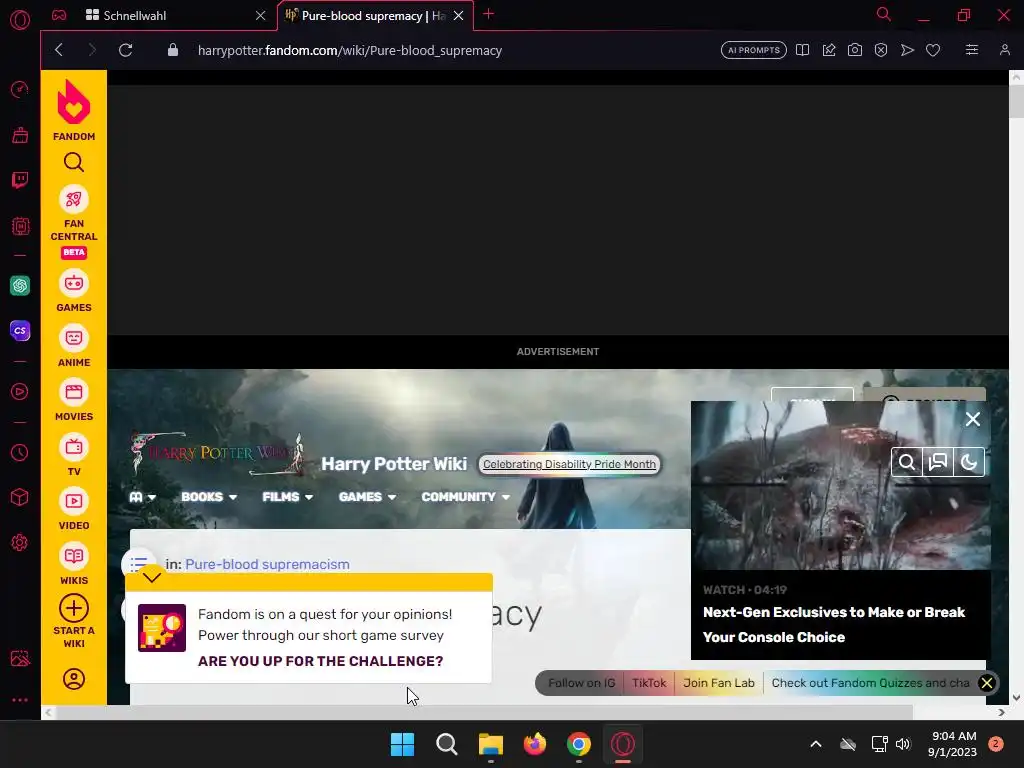Open volume control in system tray
The height and width of the screenshot is (768, 1024).
click(x=903, y=744)
